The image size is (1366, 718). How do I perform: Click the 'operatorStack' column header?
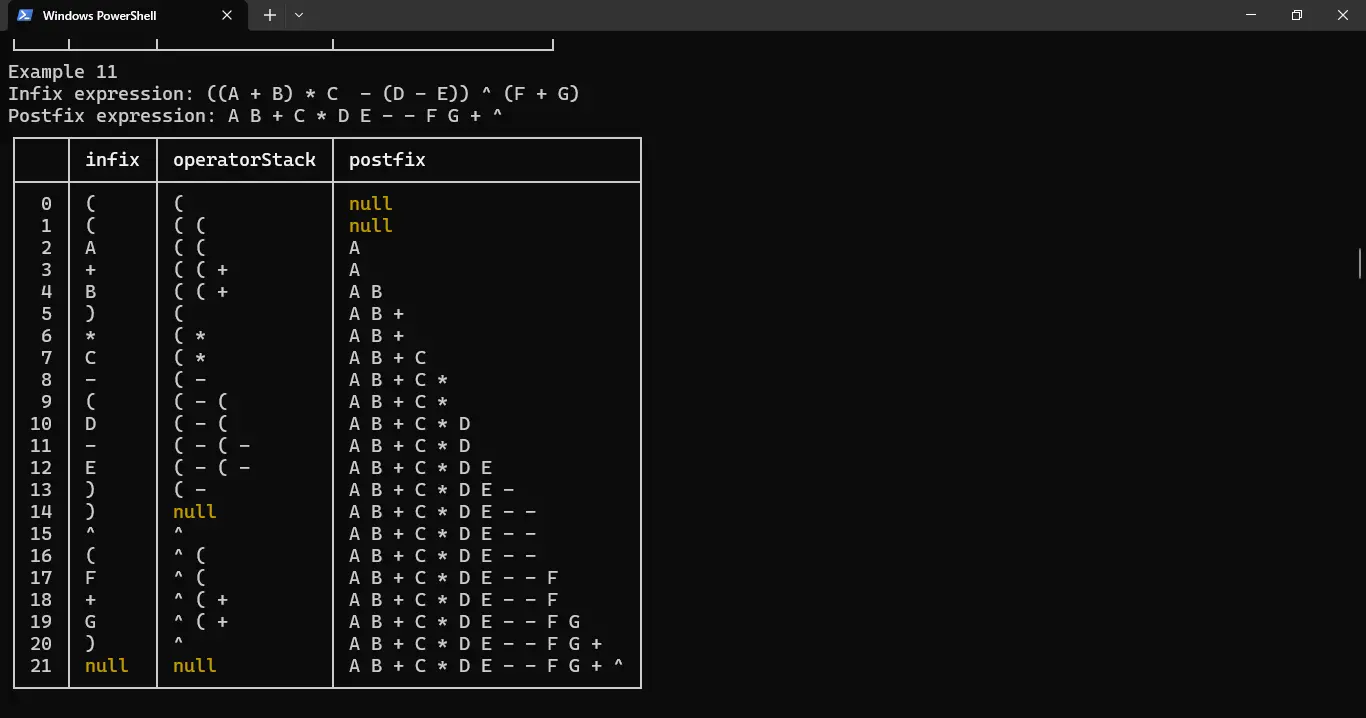pyautogui.click(x=244, y=159)
